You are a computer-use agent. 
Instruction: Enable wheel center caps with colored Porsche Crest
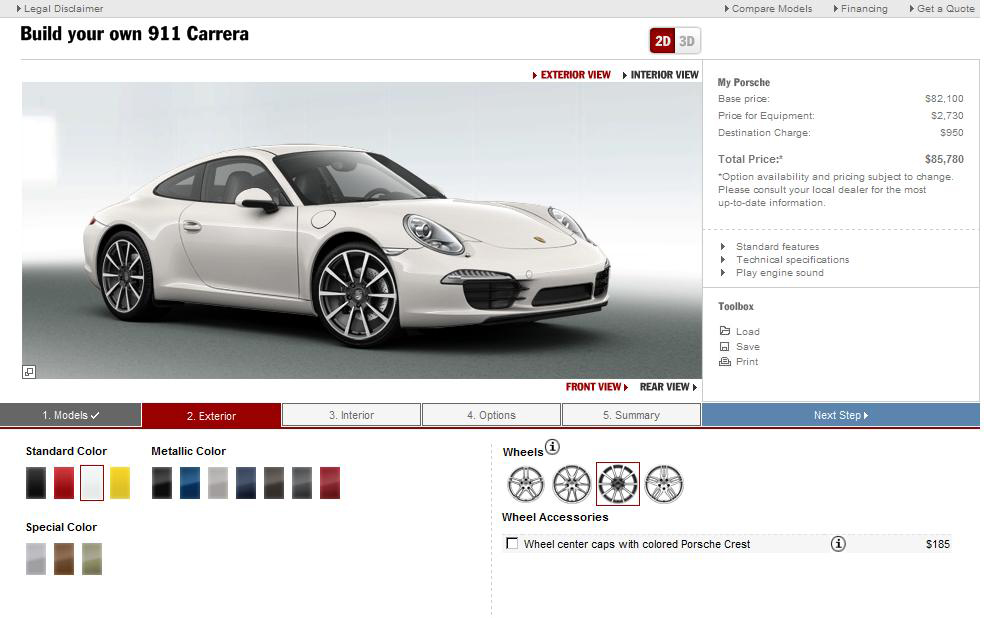pos(512,543)
